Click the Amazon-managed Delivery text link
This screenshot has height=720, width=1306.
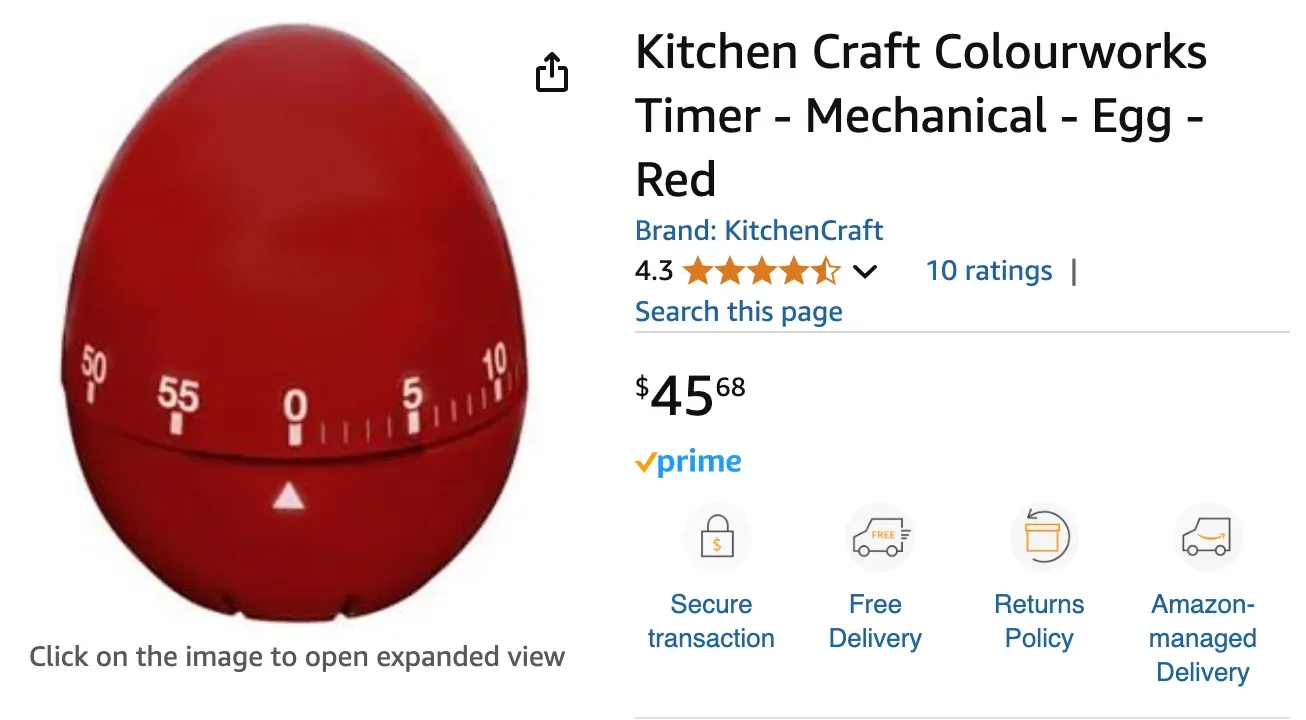tap(1202, 638)
